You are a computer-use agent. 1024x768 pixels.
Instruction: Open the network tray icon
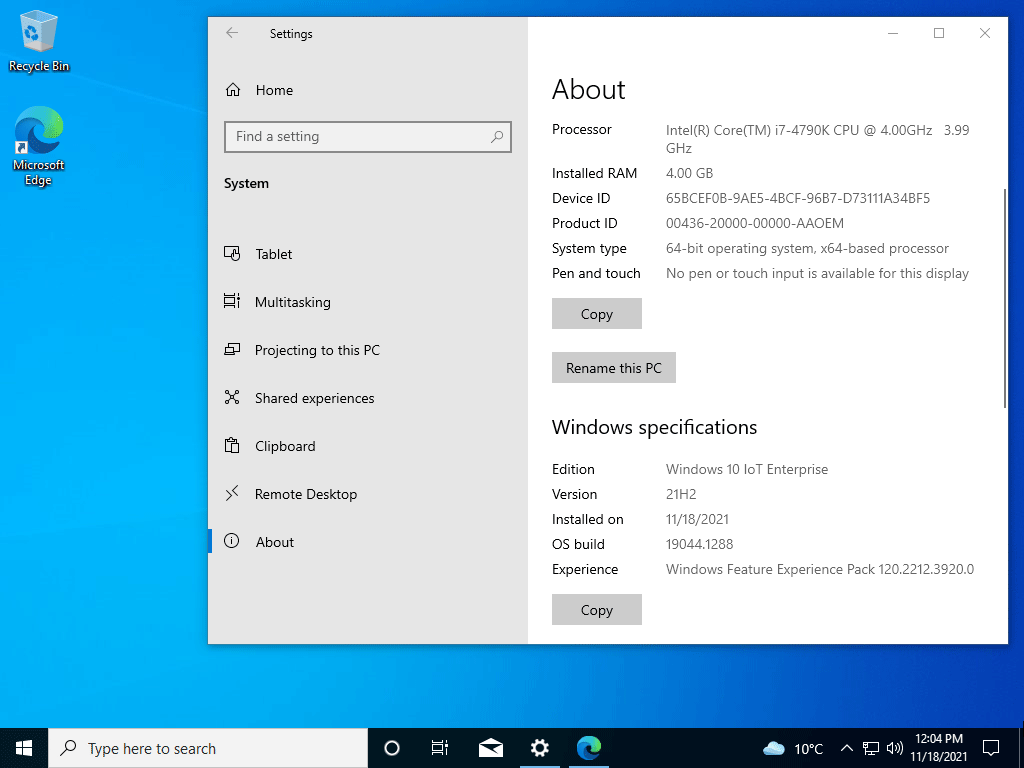871,748
